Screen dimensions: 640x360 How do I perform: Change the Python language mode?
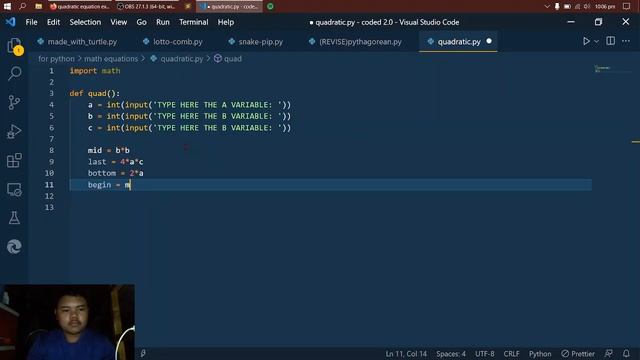pos(540,353)
